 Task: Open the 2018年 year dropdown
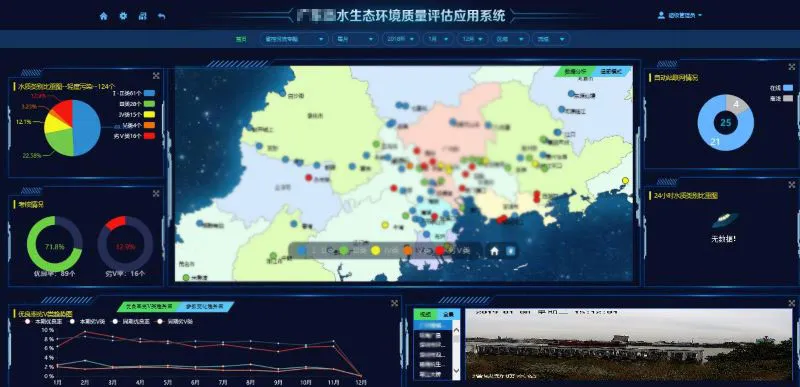(x=401, y=39)
